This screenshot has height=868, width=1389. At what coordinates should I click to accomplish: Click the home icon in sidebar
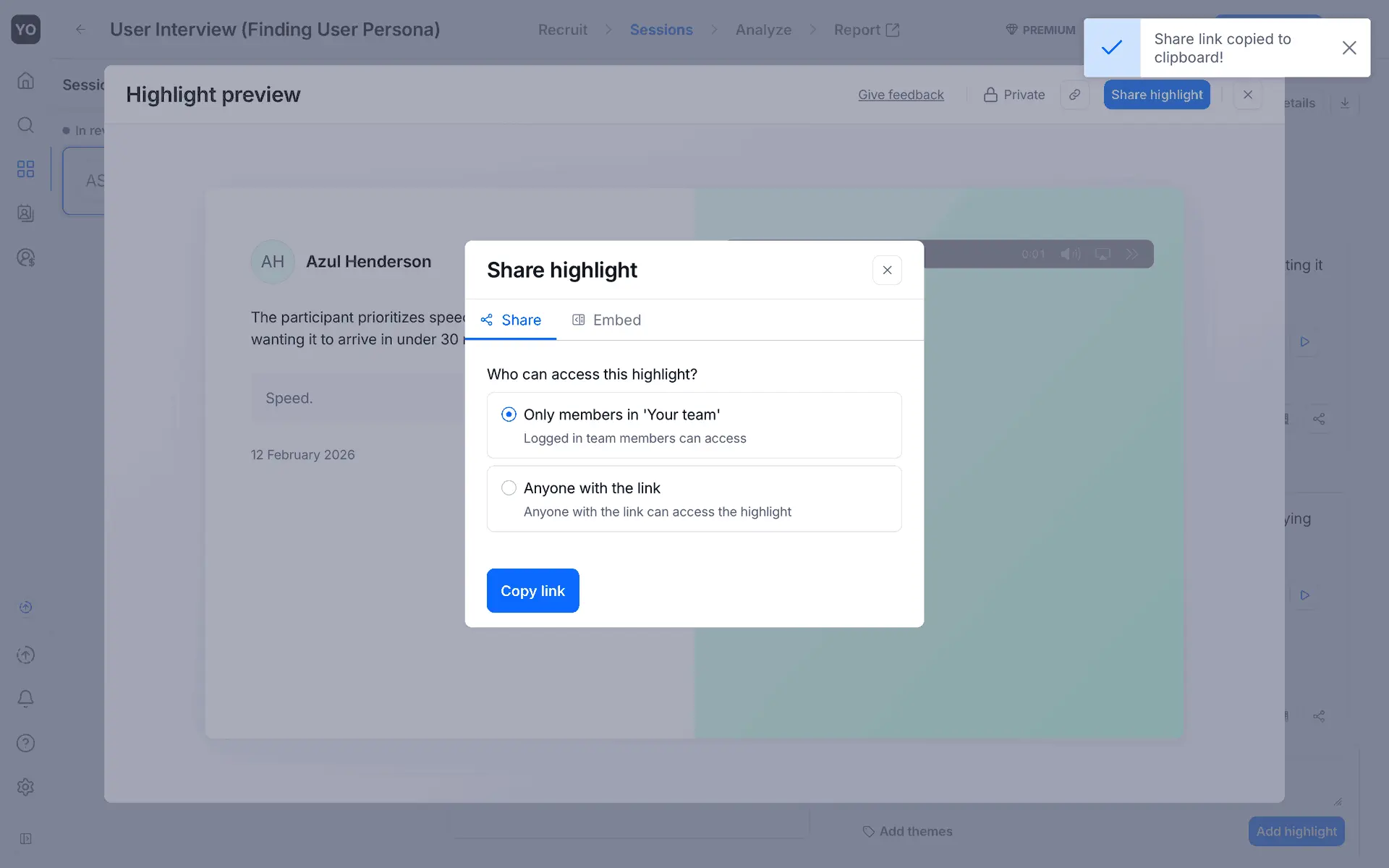(x=25, y=80)
